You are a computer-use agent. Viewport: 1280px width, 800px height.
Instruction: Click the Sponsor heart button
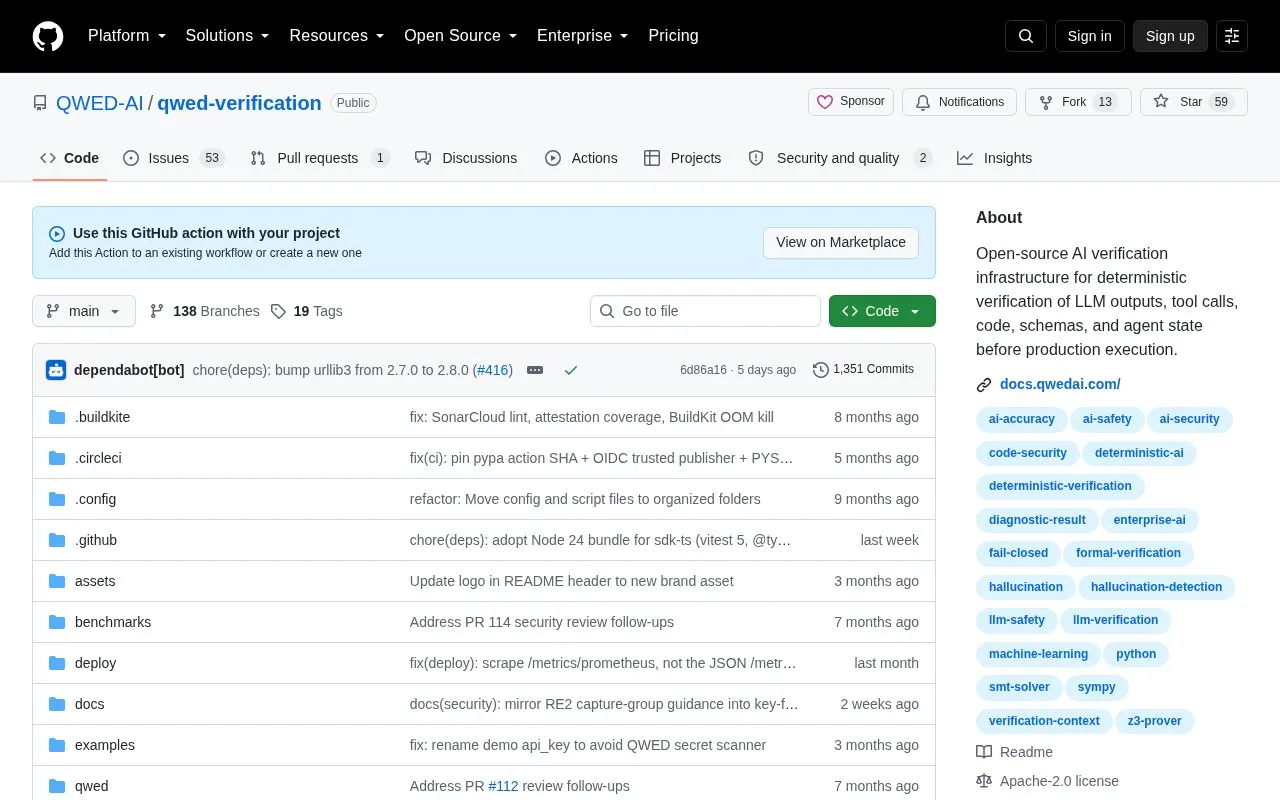pyautogui.click(x=851, y=102)
